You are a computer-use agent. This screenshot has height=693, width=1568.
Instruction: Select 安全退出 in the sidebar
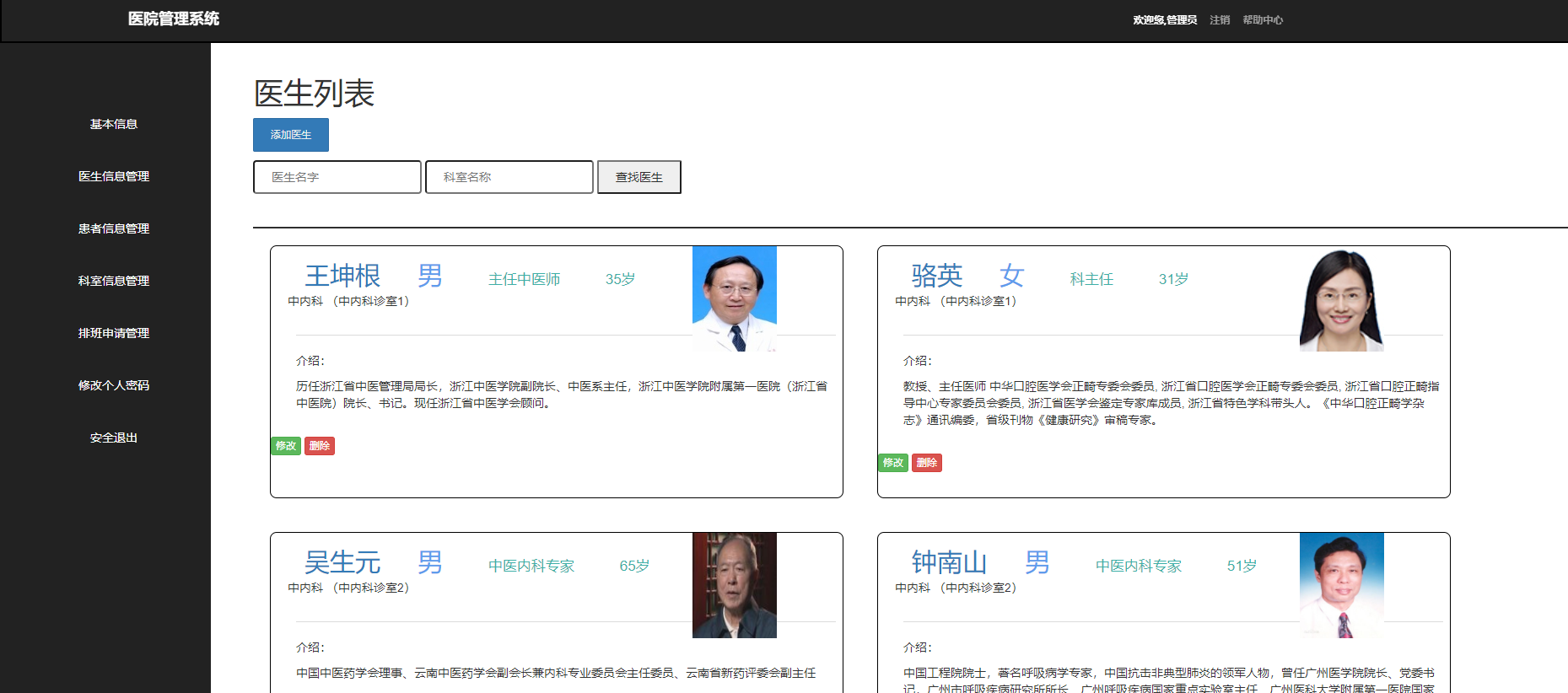tap(114, 438)
